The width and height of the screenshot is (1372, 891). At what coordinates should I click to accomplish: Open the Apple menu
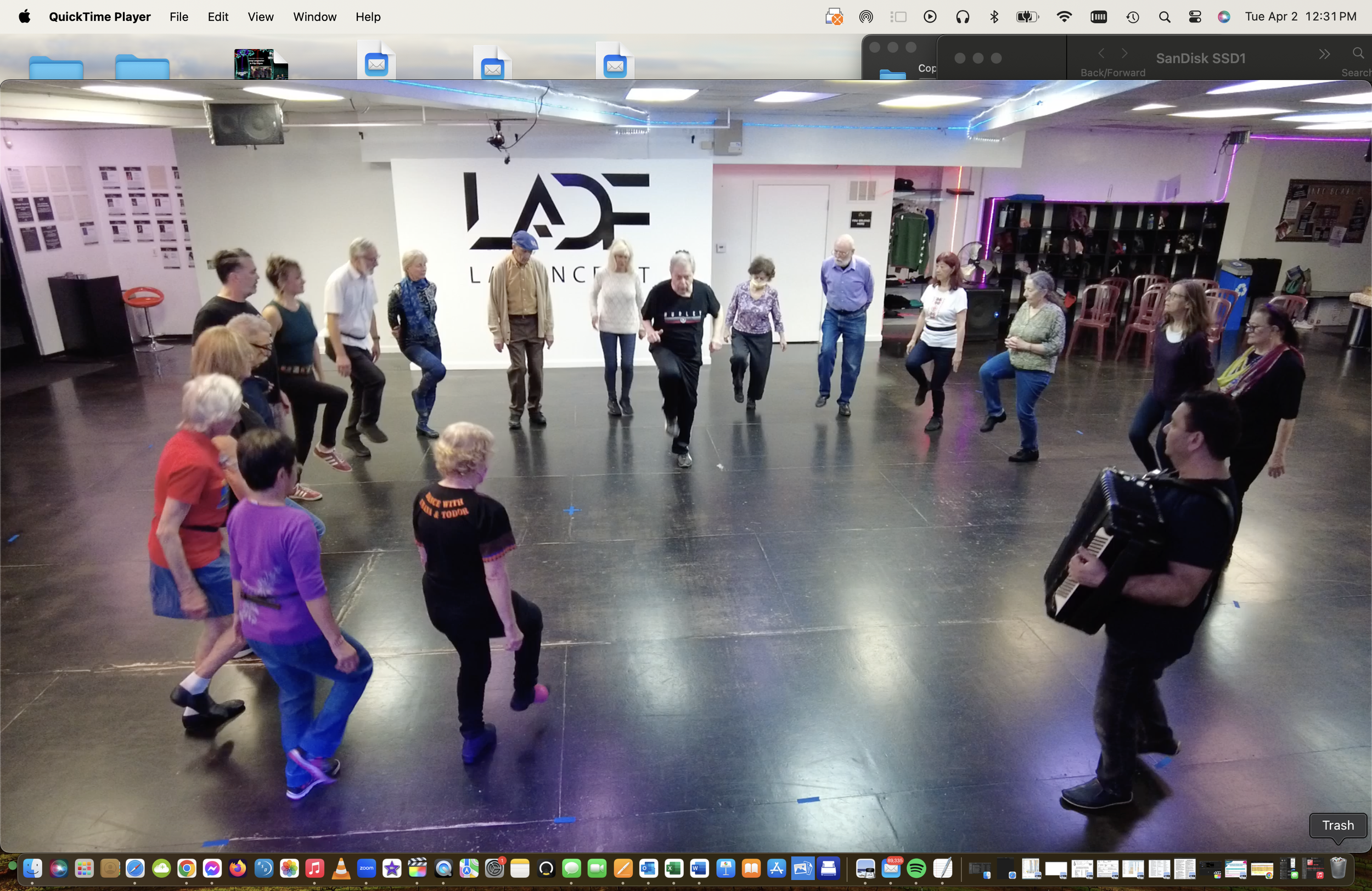[24, 16]
